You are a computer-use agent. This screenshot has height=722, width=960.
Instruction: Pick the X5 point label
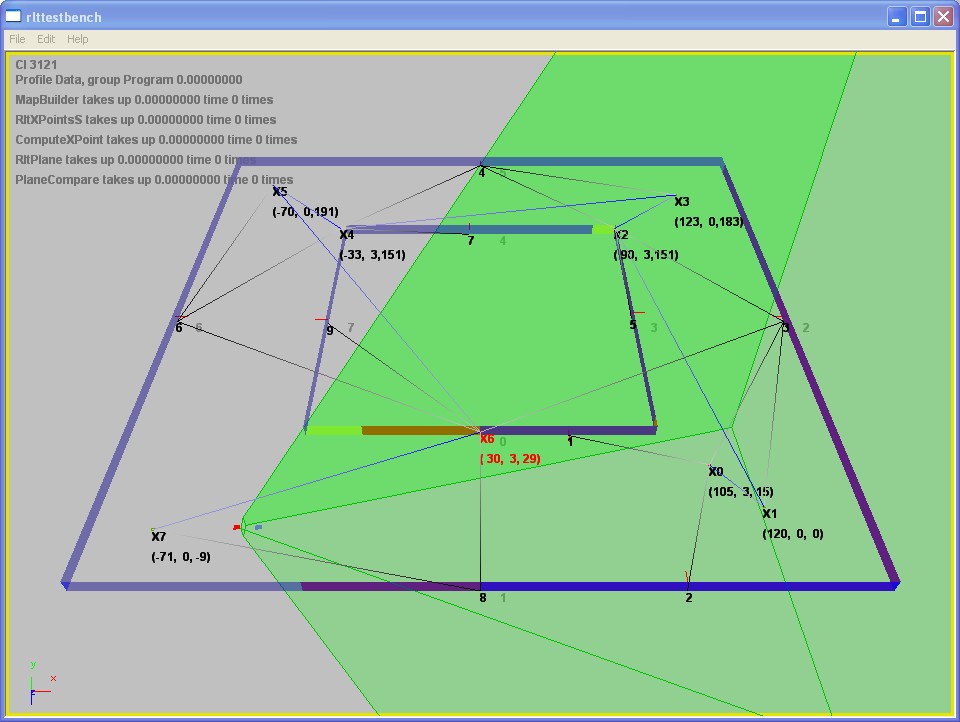pos(280,192)
